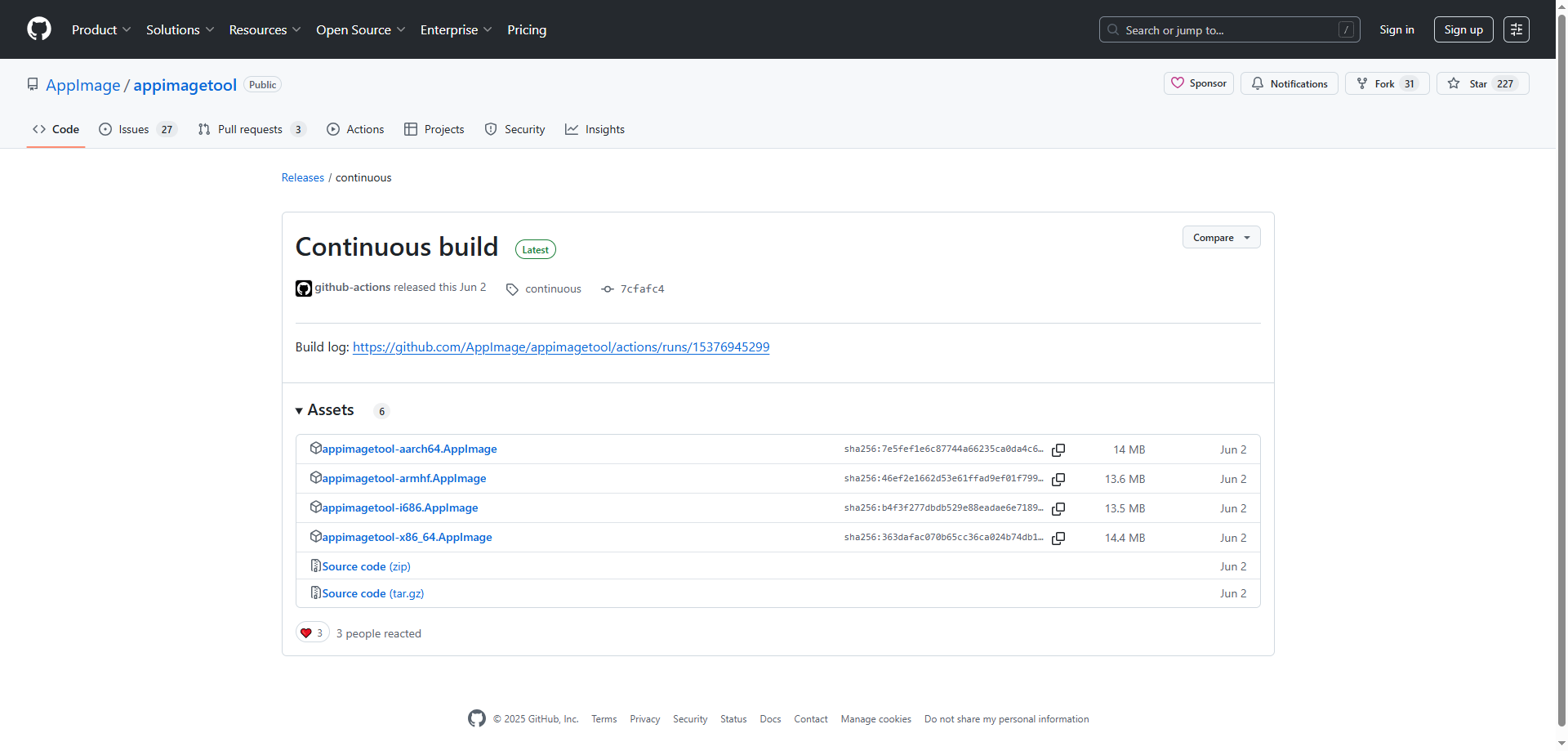Open Solutions menu dropdown

click(180, 29)
